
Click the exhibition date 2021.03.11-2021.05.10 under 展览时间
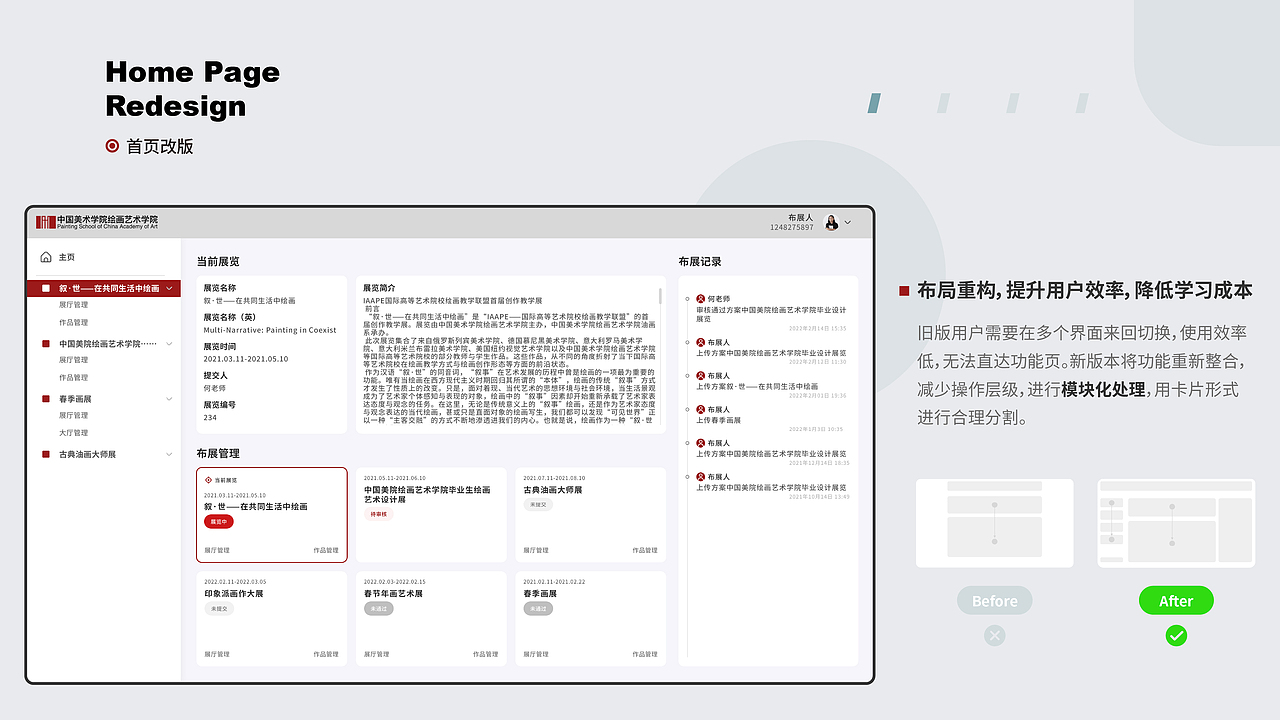point(246,358)
